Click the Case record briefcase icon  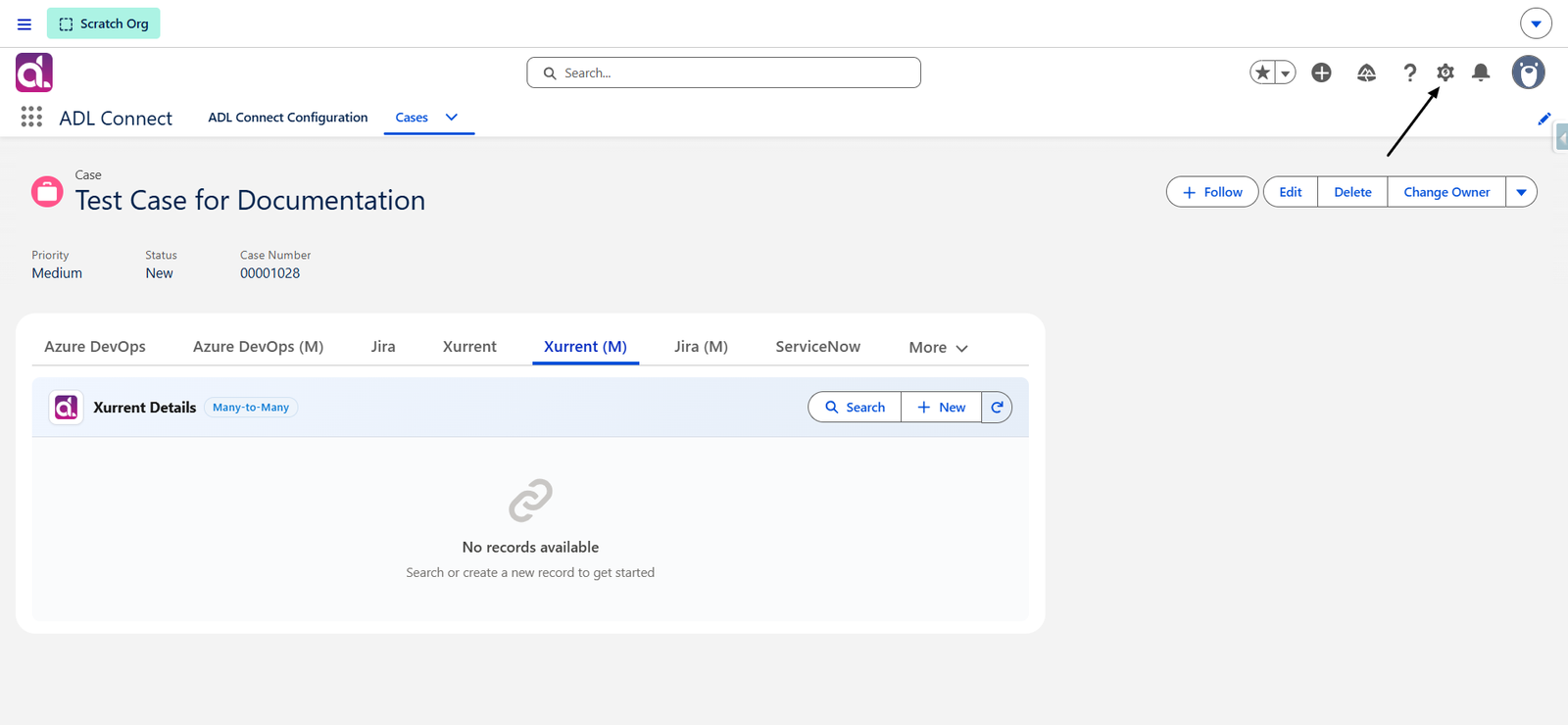(47, 191)
